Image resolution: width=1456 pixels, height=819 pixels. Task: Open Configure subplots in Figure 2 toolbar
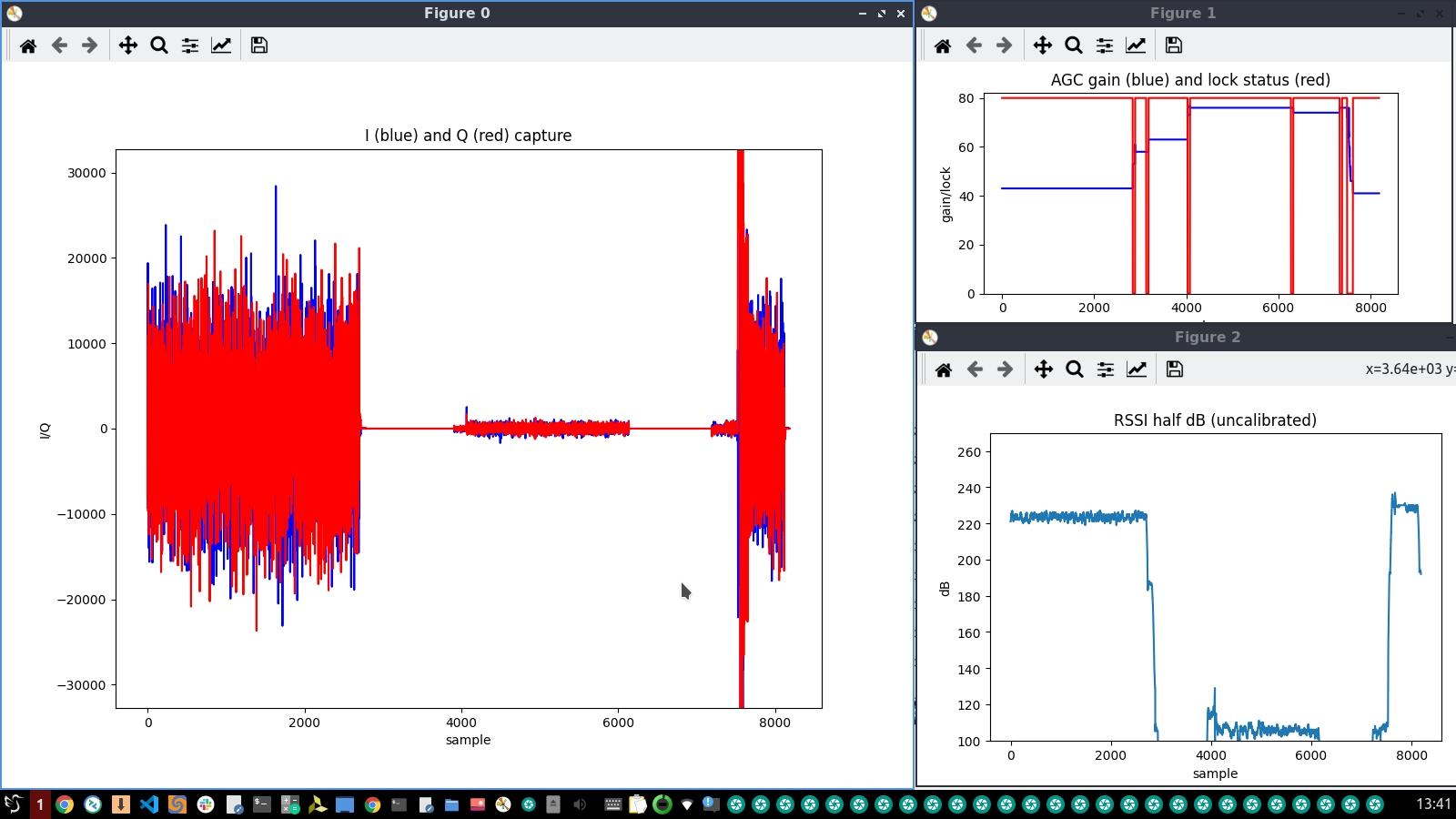[x=1106, y=369]
